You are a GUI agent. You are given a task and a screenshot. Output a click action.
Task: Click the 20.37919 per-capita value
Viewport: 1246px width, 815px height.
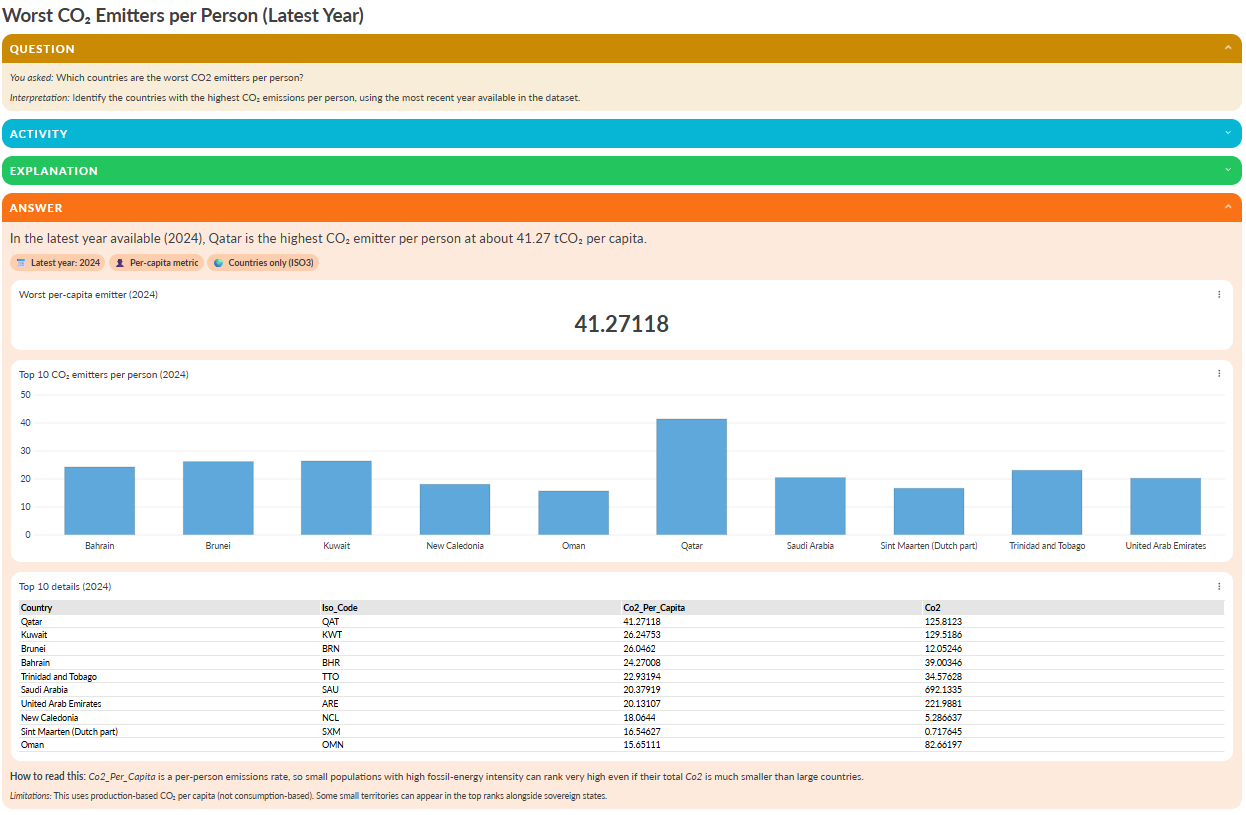(x=642, y=690)
